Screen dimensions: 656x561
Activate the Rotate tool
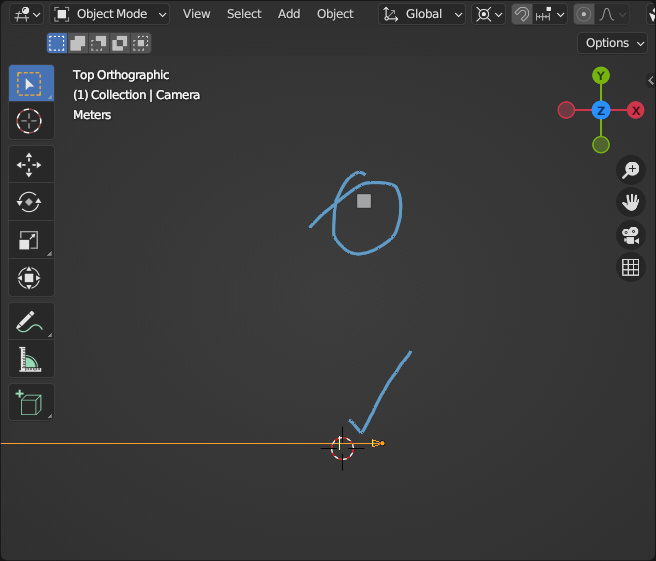tap(30, 202)
